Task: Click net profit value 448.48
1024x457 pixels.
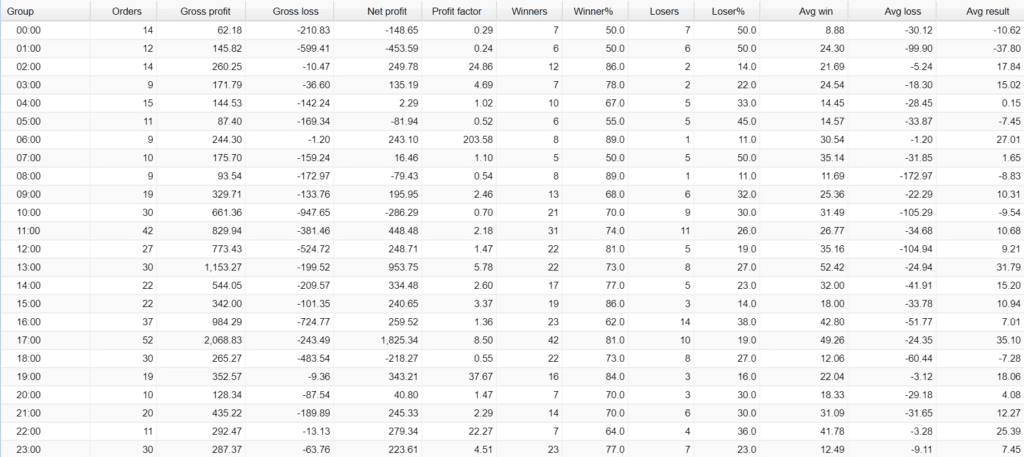Action: pos(405,231)
